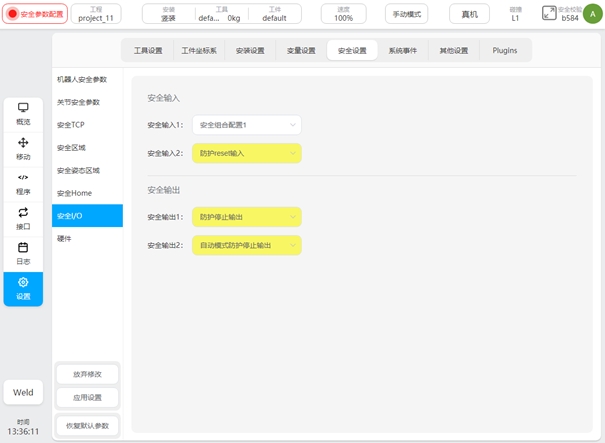Open the 程序 program code icon
Screen dimensions: 605x443
click(x=23, y=178)
